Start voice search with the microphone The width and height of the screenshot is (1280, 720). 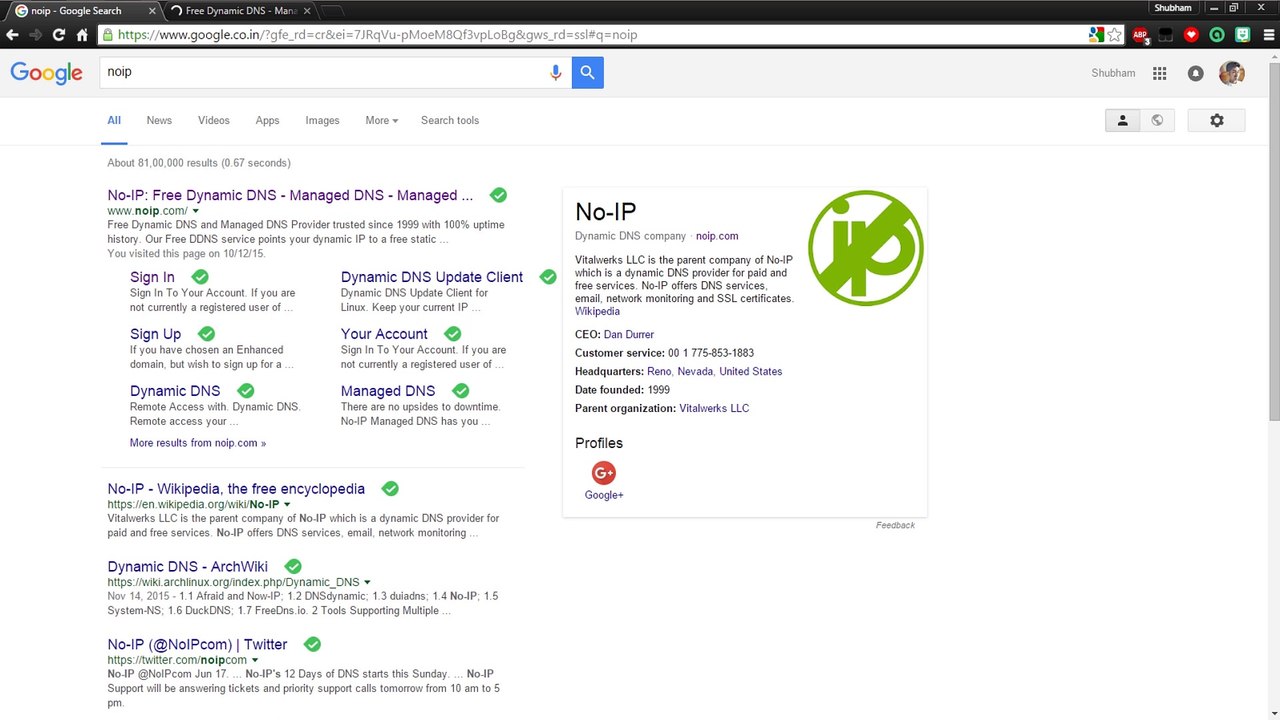coord(556,72)
